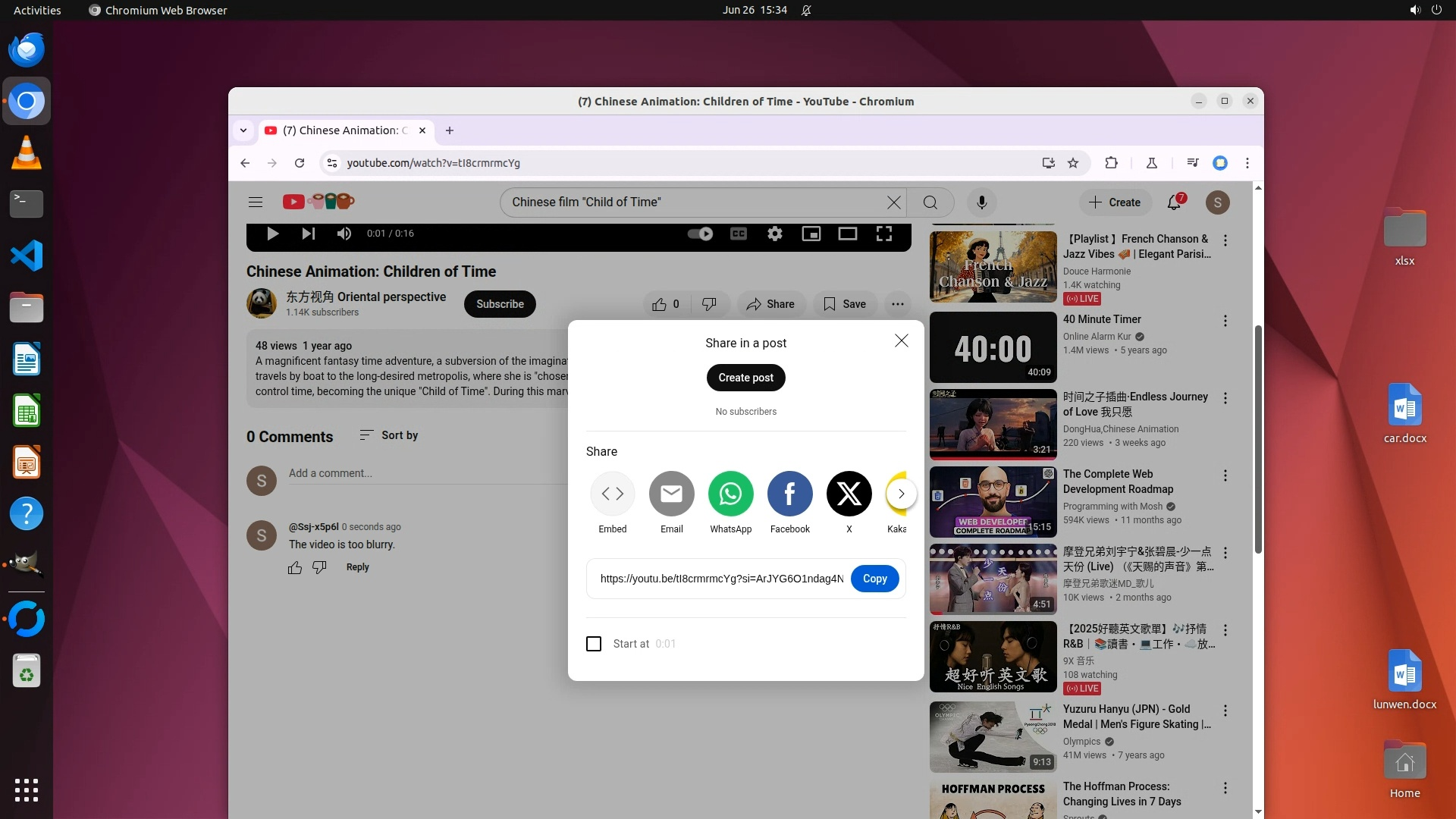This screenshot has width=1456, height=819.
Task: Copy the share link
Action: [x=874, y=579]
